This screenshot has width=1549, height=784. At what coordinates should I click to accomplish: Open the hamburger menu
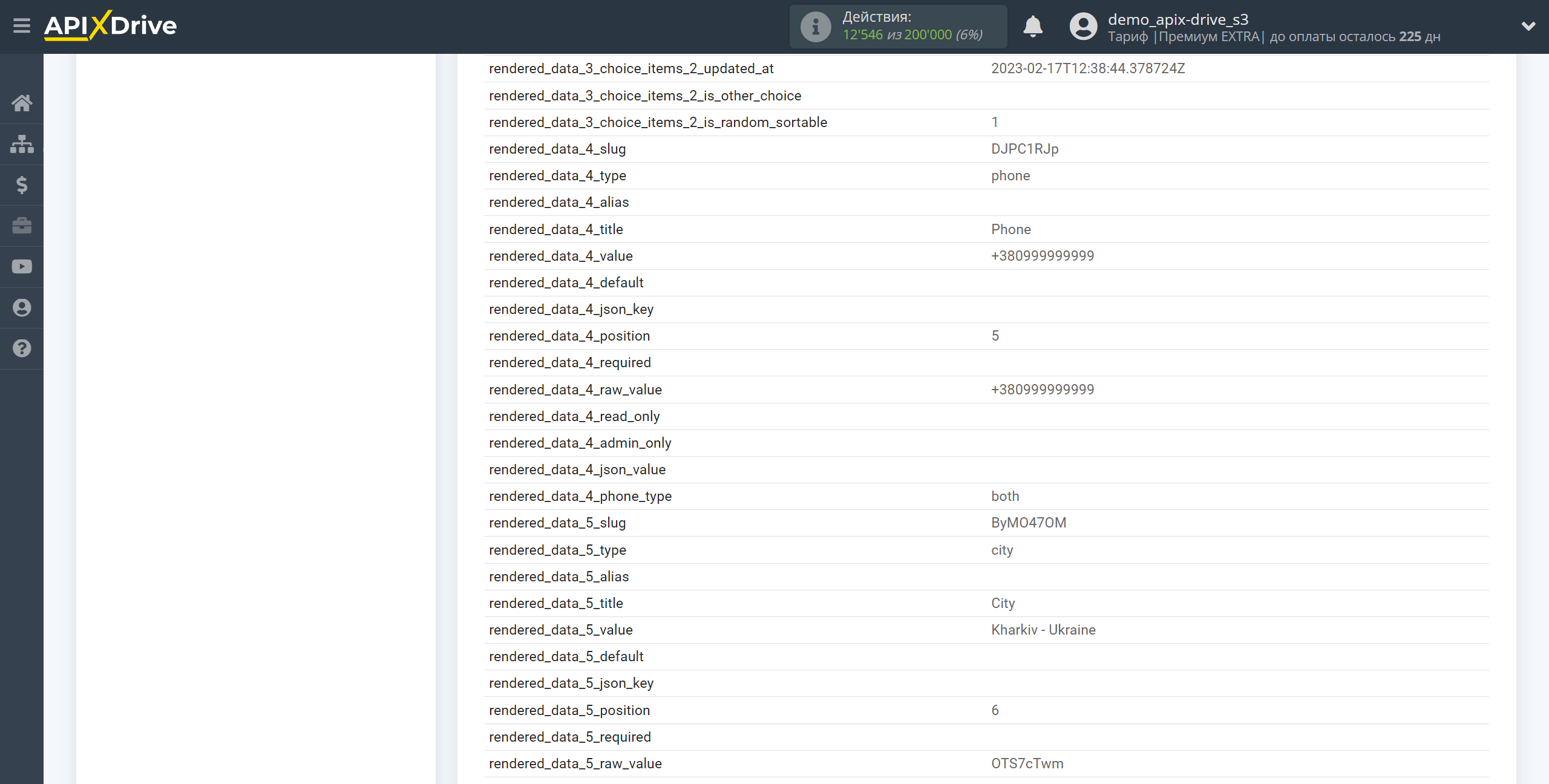[x=22, y=26]
